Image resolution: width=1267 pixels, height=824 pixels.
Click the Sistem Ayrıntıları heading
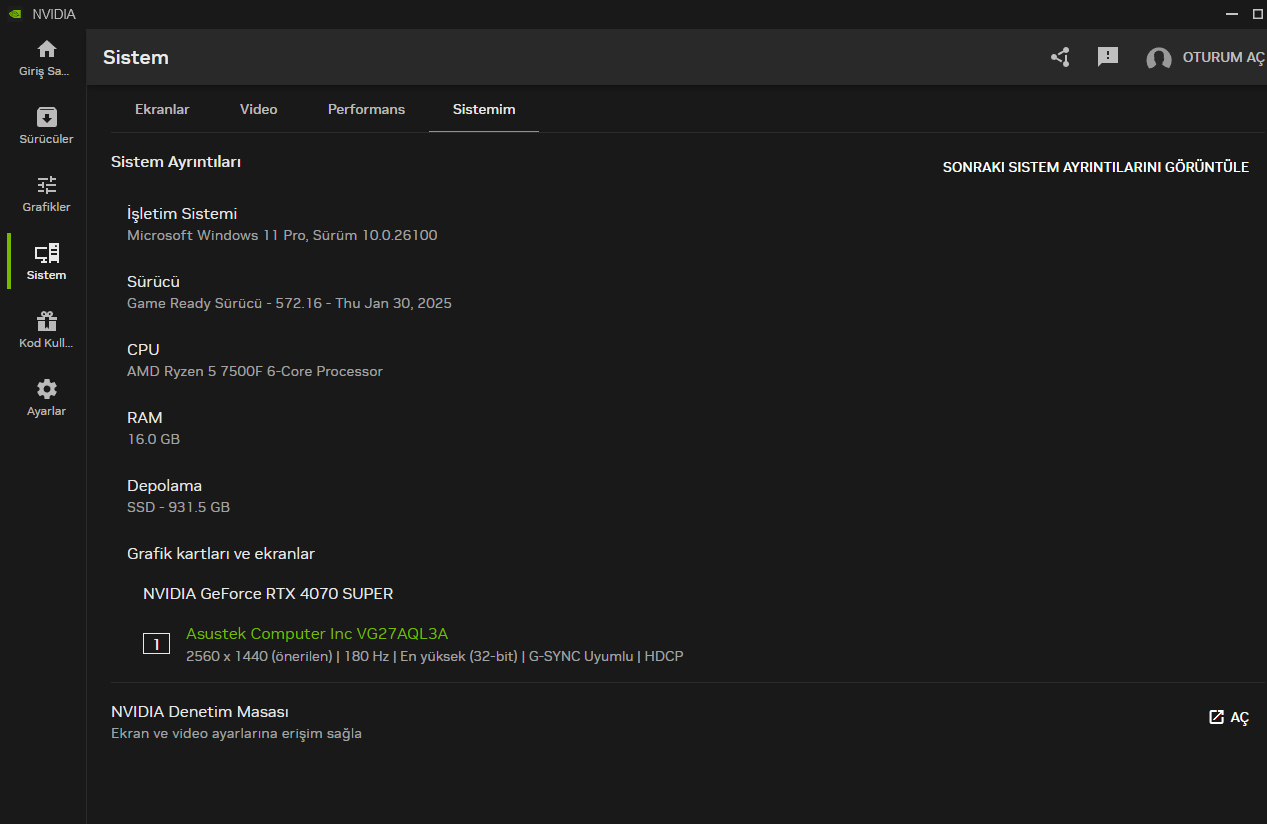point(176,161)
